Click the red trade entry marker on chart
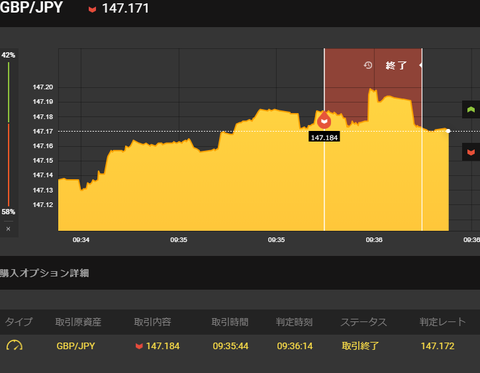 (324, 121)
